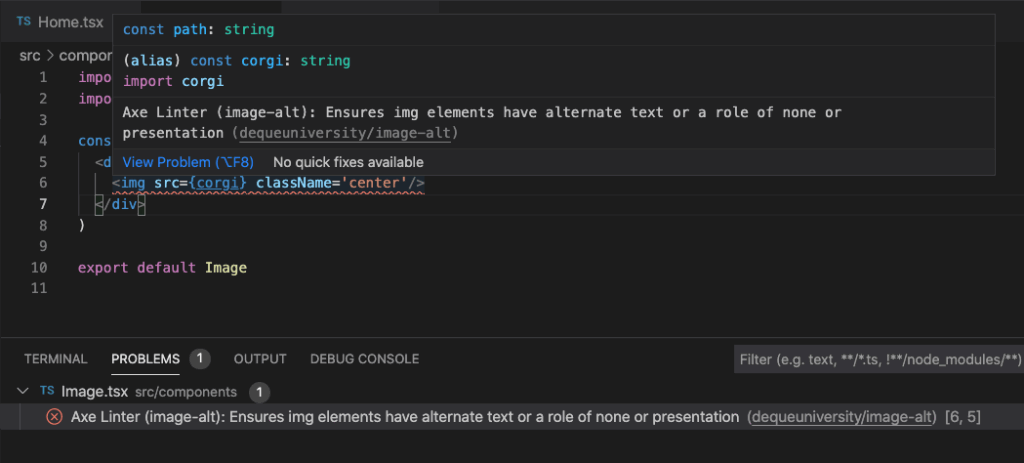Switch to the OUTPUT panel tab
The image size is (1024, 463).
(260, 358)
